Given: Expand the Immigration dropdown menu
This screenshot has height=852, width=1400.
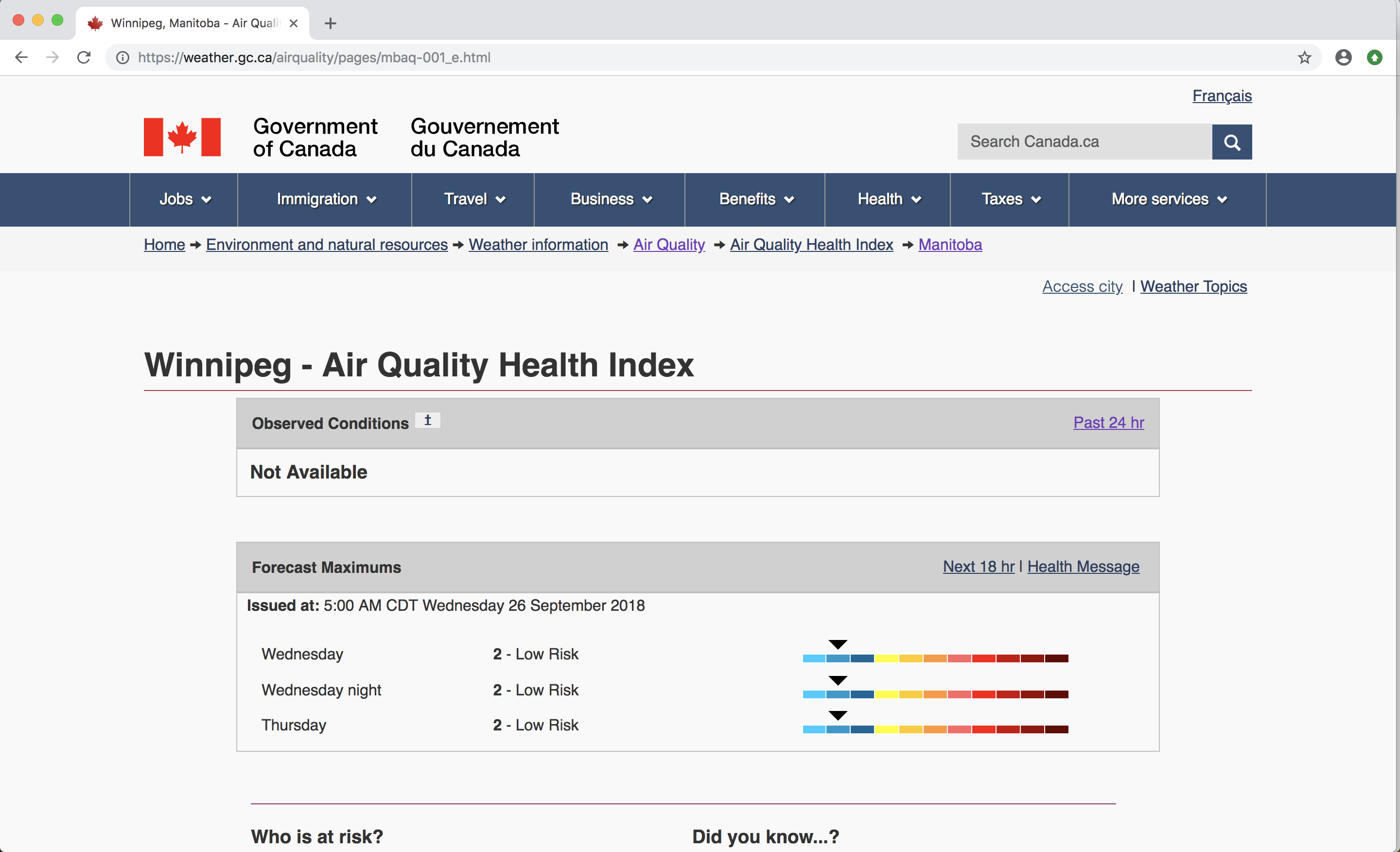Looking at the screenshot, I should pos(326,199).
